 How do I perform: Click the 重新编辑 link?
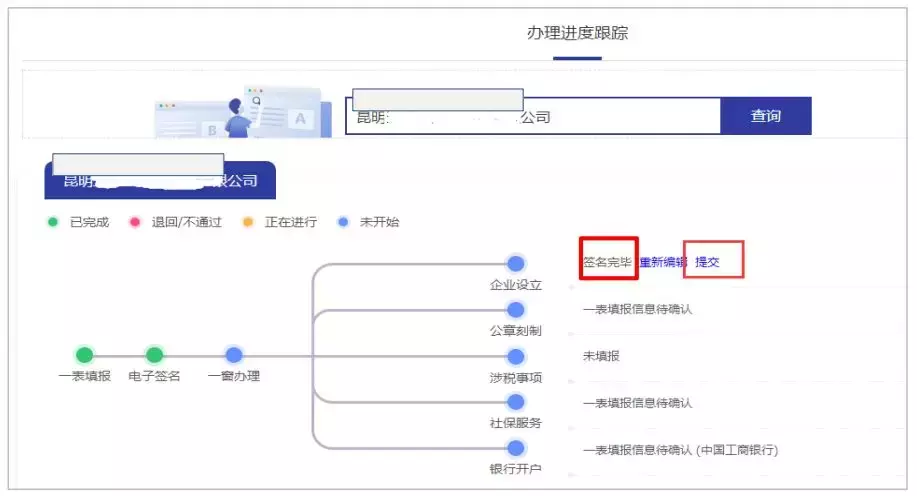point(663,262)
